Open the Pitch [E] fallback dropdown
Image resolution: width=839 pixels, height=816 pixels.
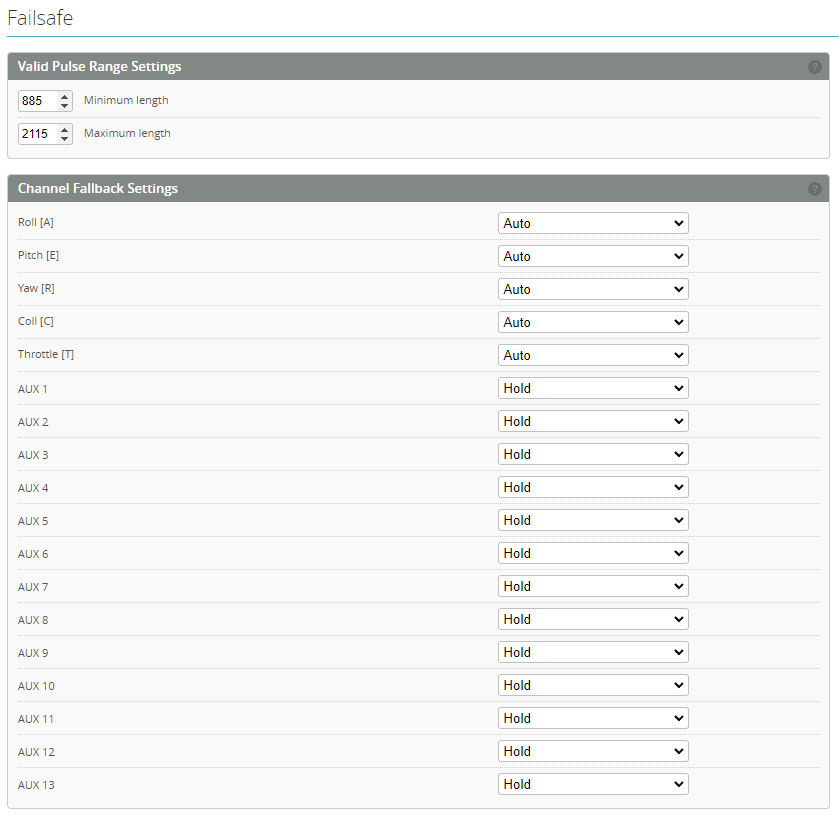pyautogui.click(x=593, y=256)
